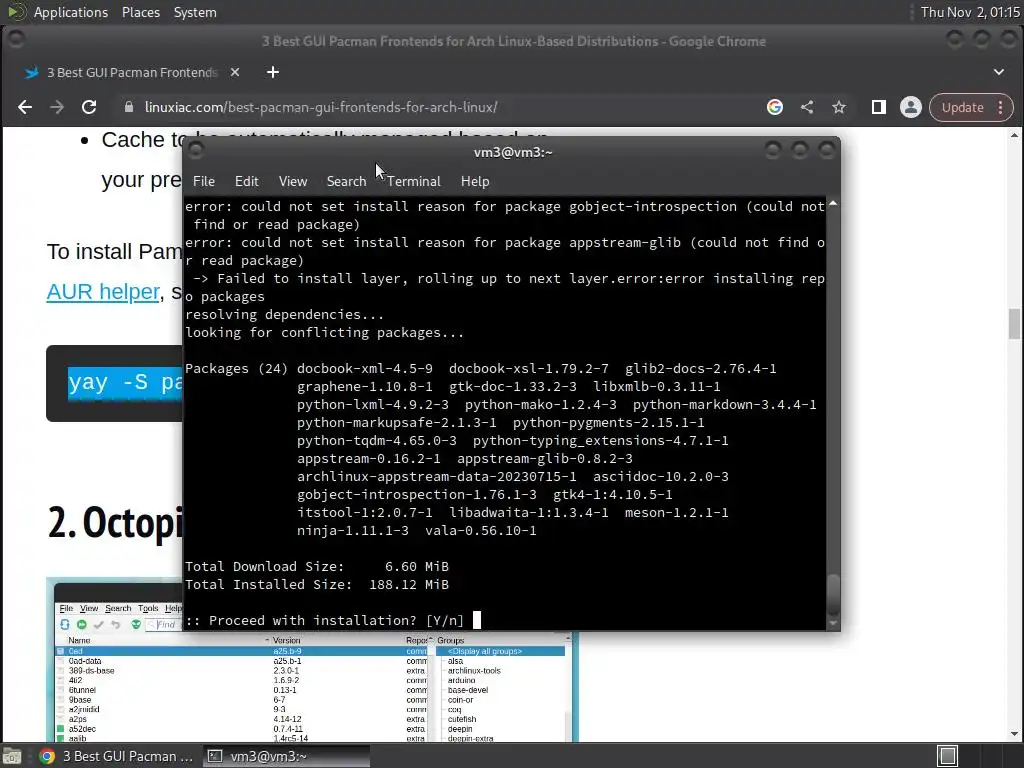1024x768 pixels.
Task: Click terminal scrollbar up arrow
Action: click(x=833, y=204)
